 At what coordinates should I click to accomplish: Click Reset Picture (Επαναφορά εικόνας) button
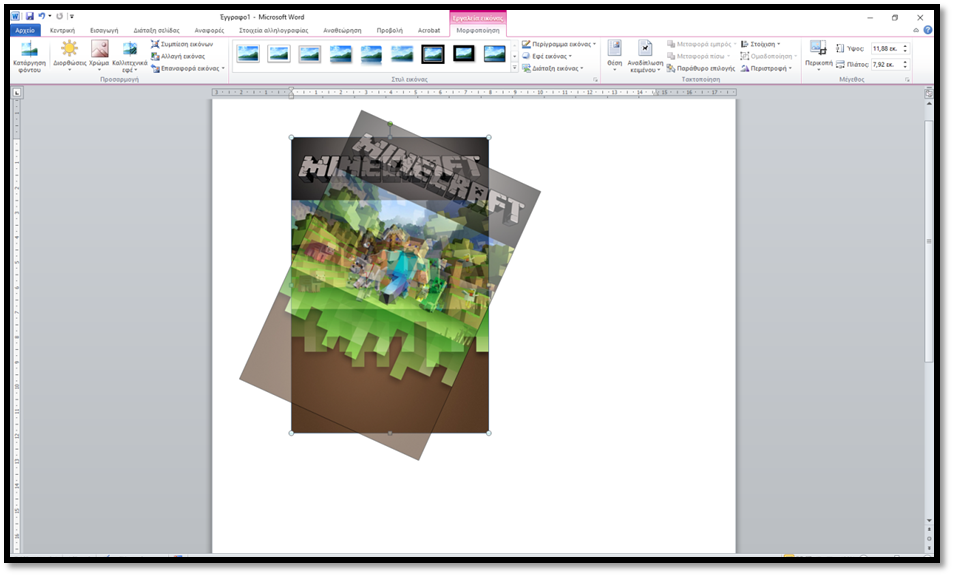pyautogui.click(x=188, y=69)
